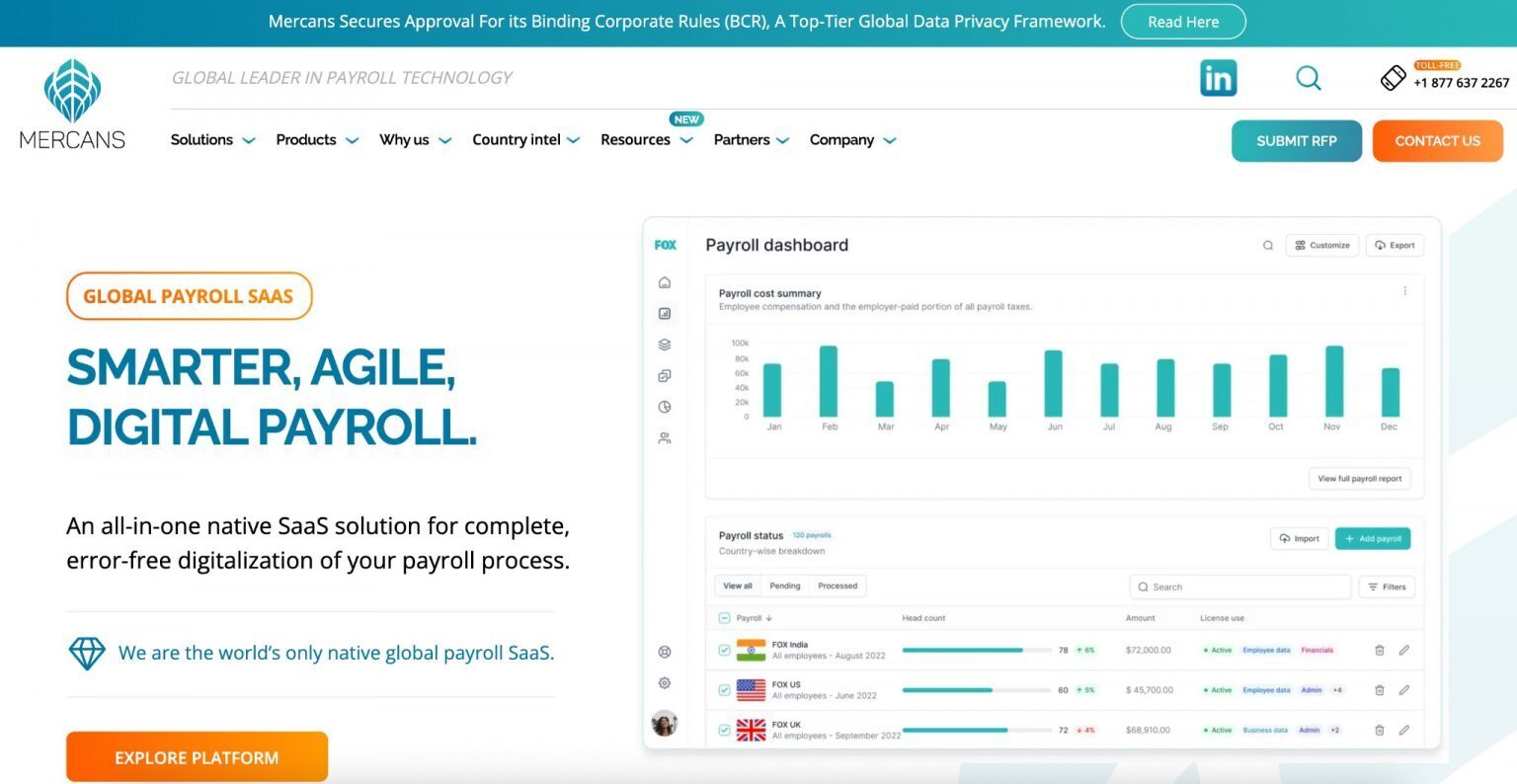The height and width of the screenshot is (784, 1517).
Task: Click the GLOBAL PAYROLL SAAS badge
Action: 189,296
